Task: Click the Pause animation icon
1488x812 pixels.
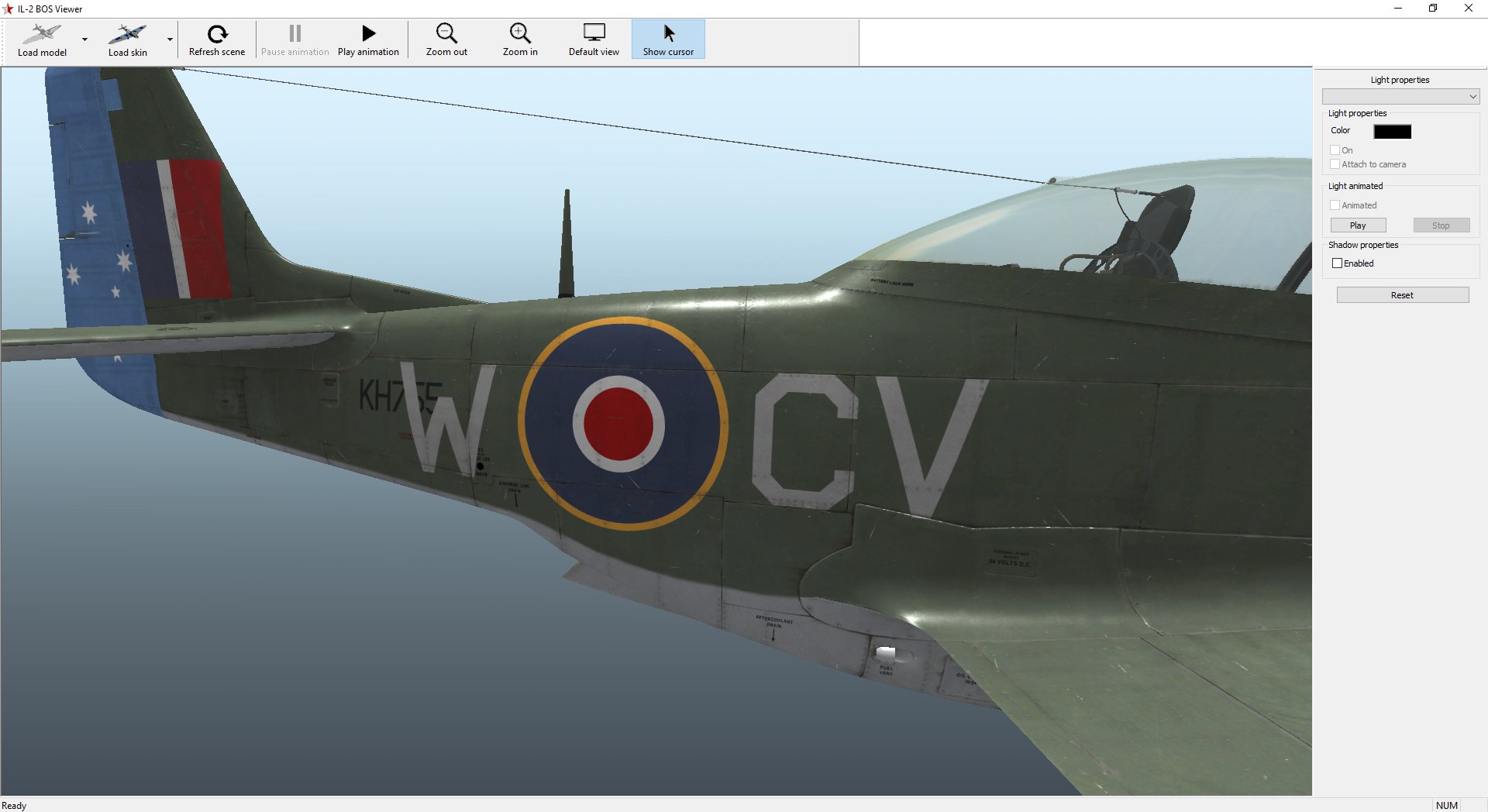Action: pos(294,33)
